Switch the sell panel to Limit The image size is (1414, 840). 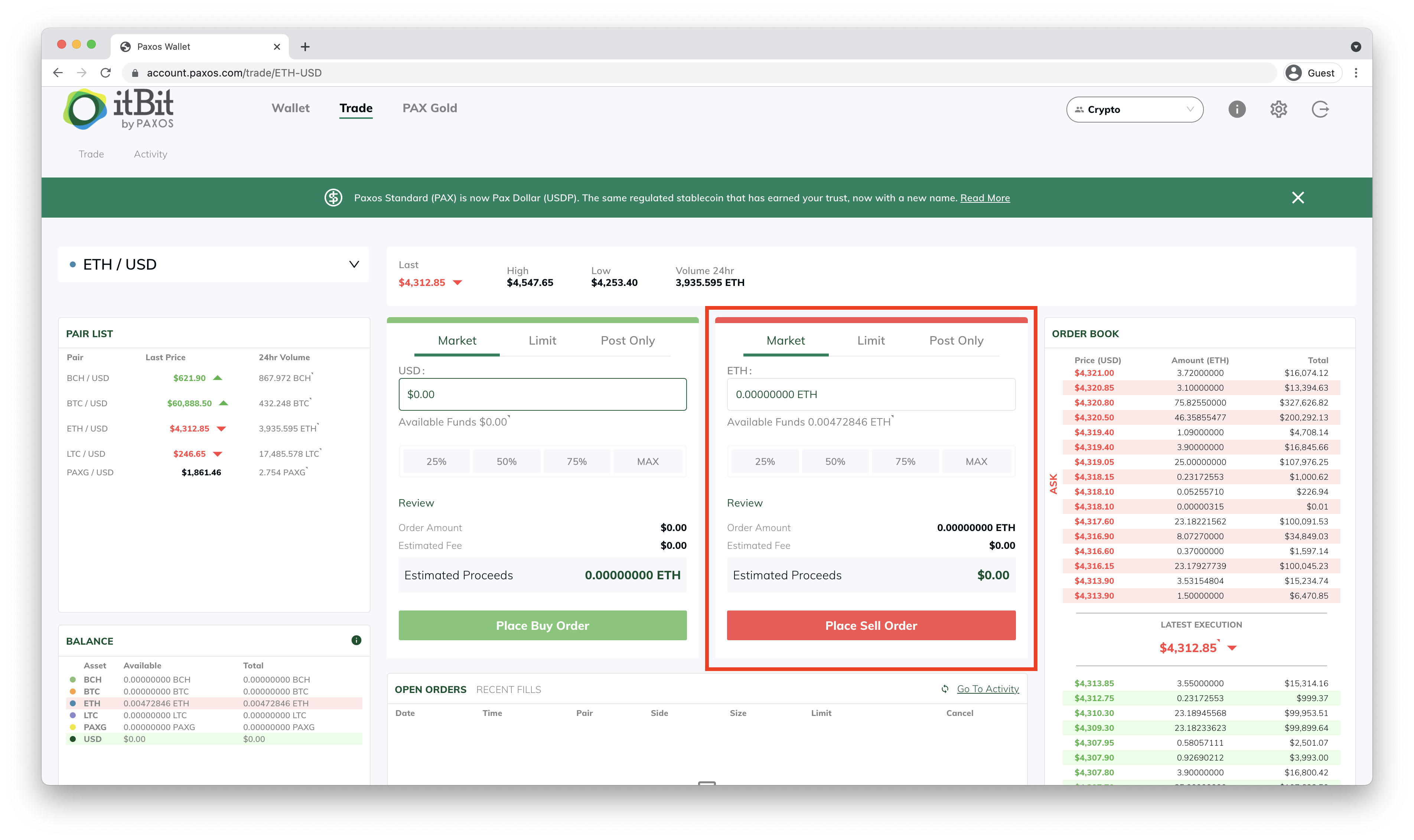click(x=871, y=341)
